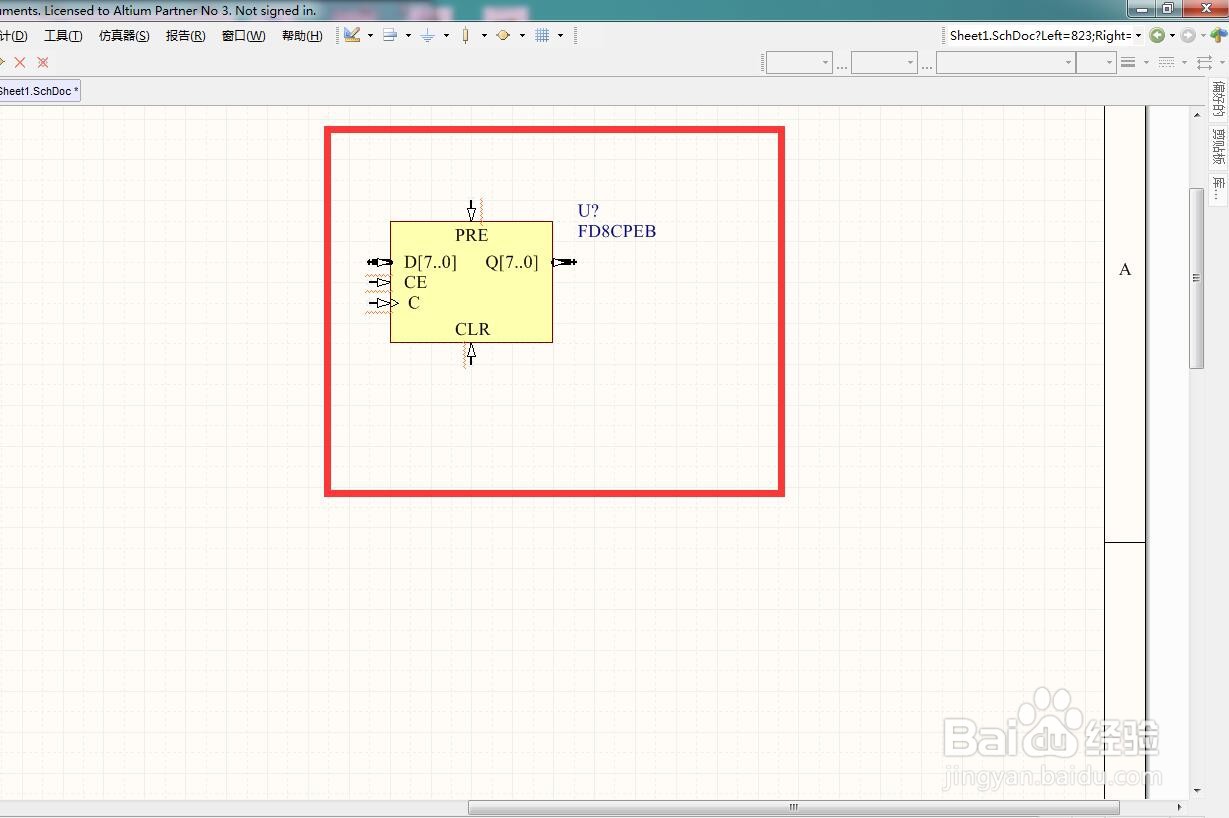Expand the digital devices dropdown arrow
The width and height of the screenshot is (1229, 818).
[x=484, y=36]
